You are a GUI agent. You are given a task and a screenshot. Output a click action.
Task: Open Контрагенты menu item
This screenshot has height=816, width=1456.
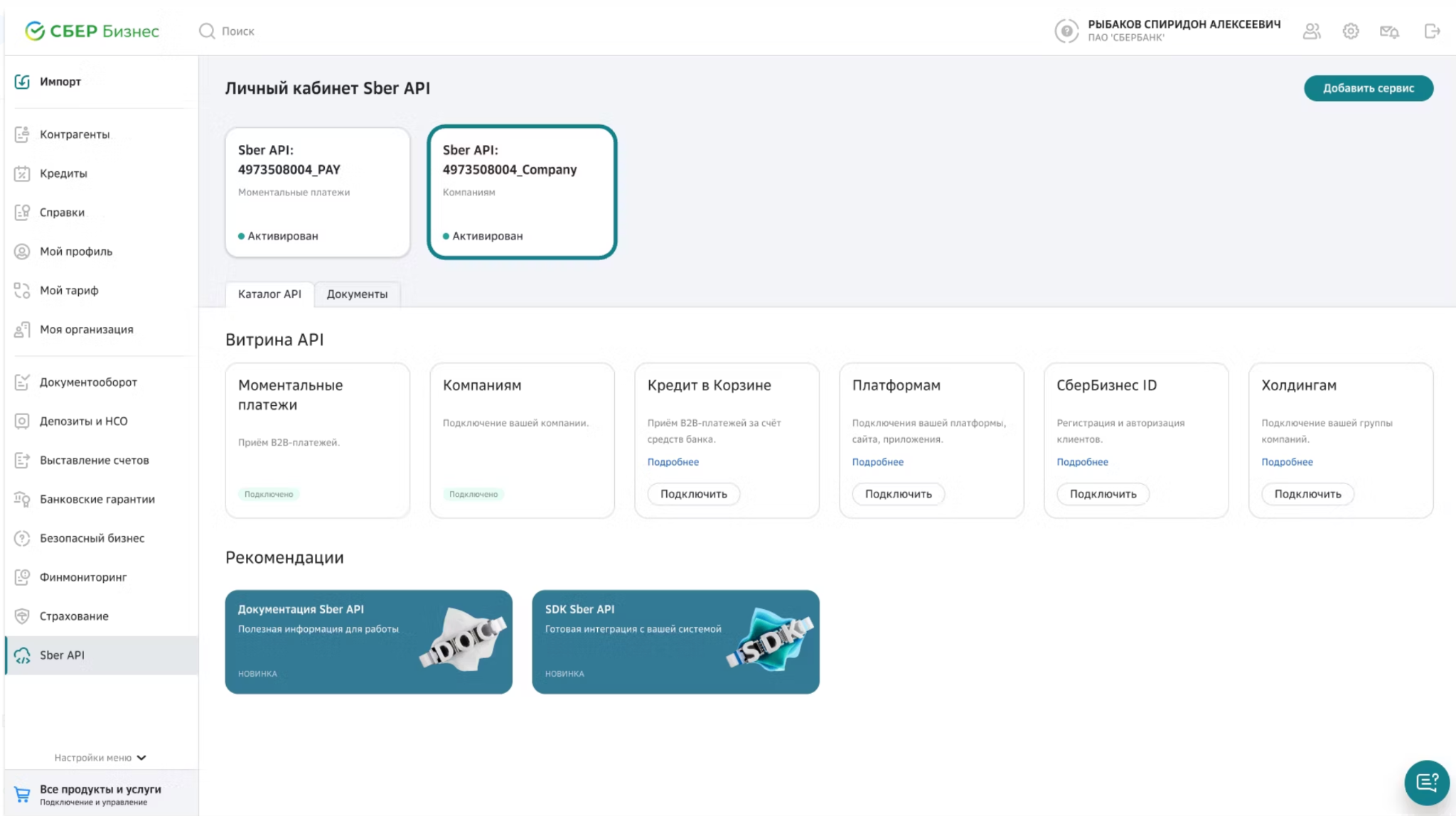coord(102,134)
